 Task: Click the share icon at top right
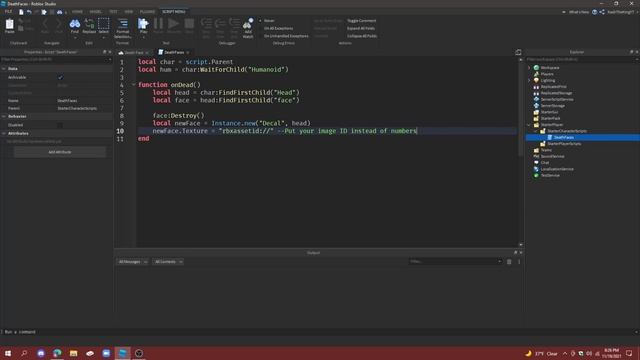[602, 12]
